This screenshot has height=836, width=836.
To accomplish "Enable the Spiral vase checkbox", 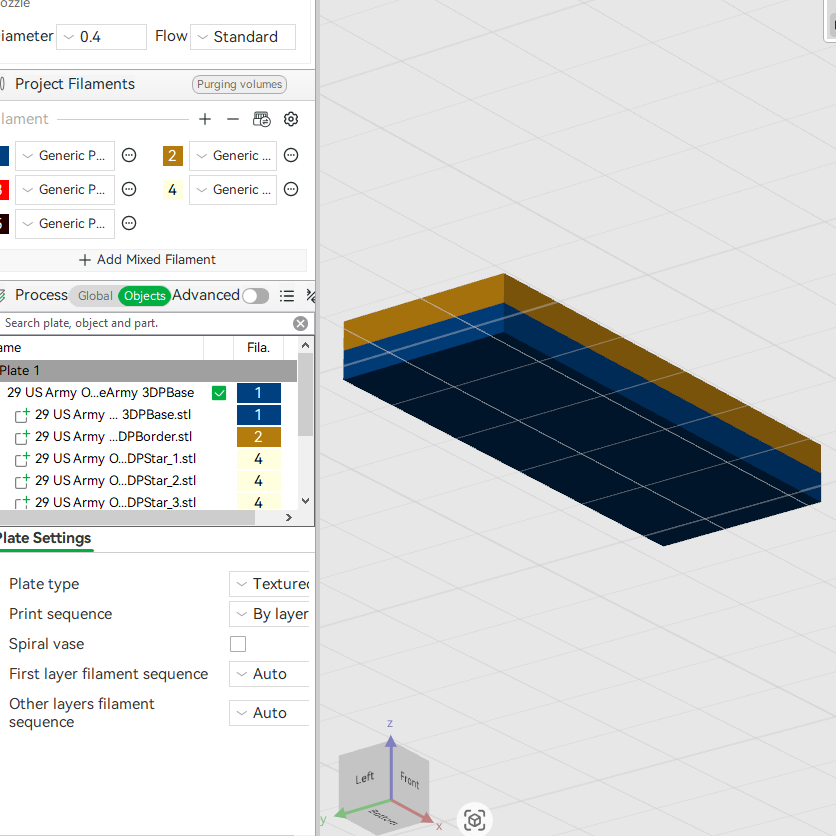I will [x=238, y=644].
